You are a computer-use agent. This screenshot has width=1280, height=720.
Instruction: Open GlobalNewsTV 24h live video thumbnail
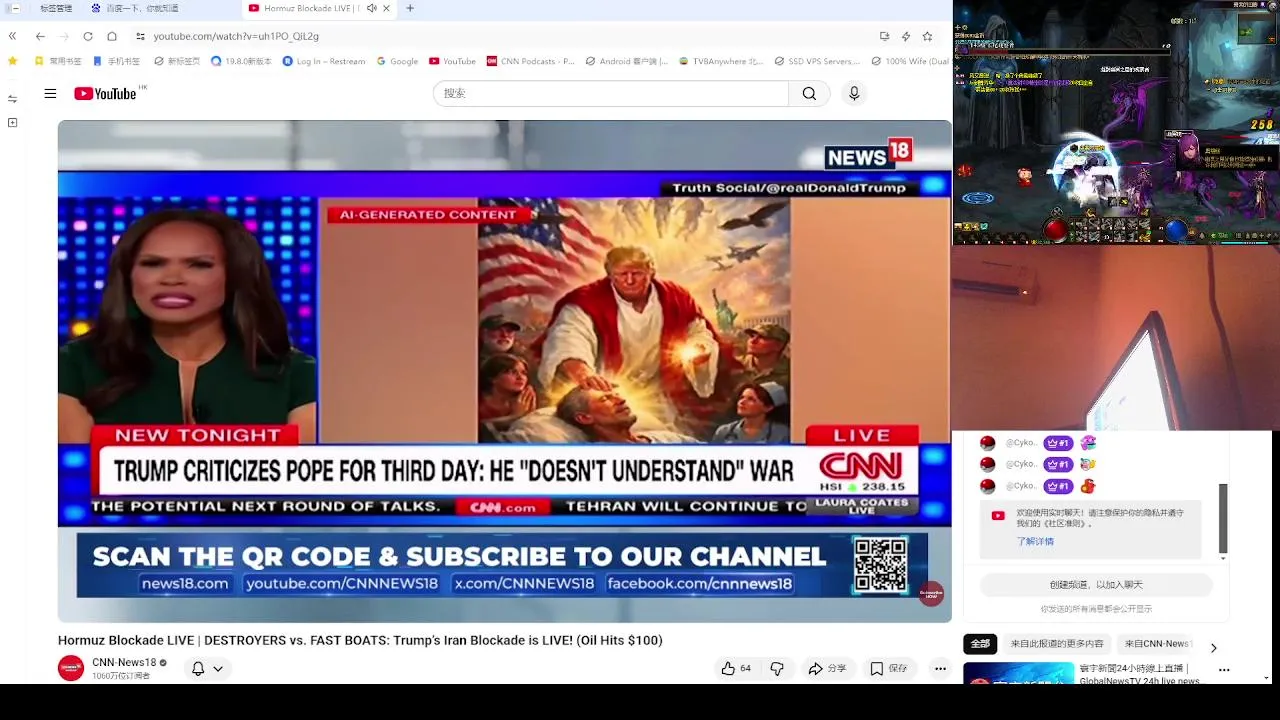(1019, 673)
